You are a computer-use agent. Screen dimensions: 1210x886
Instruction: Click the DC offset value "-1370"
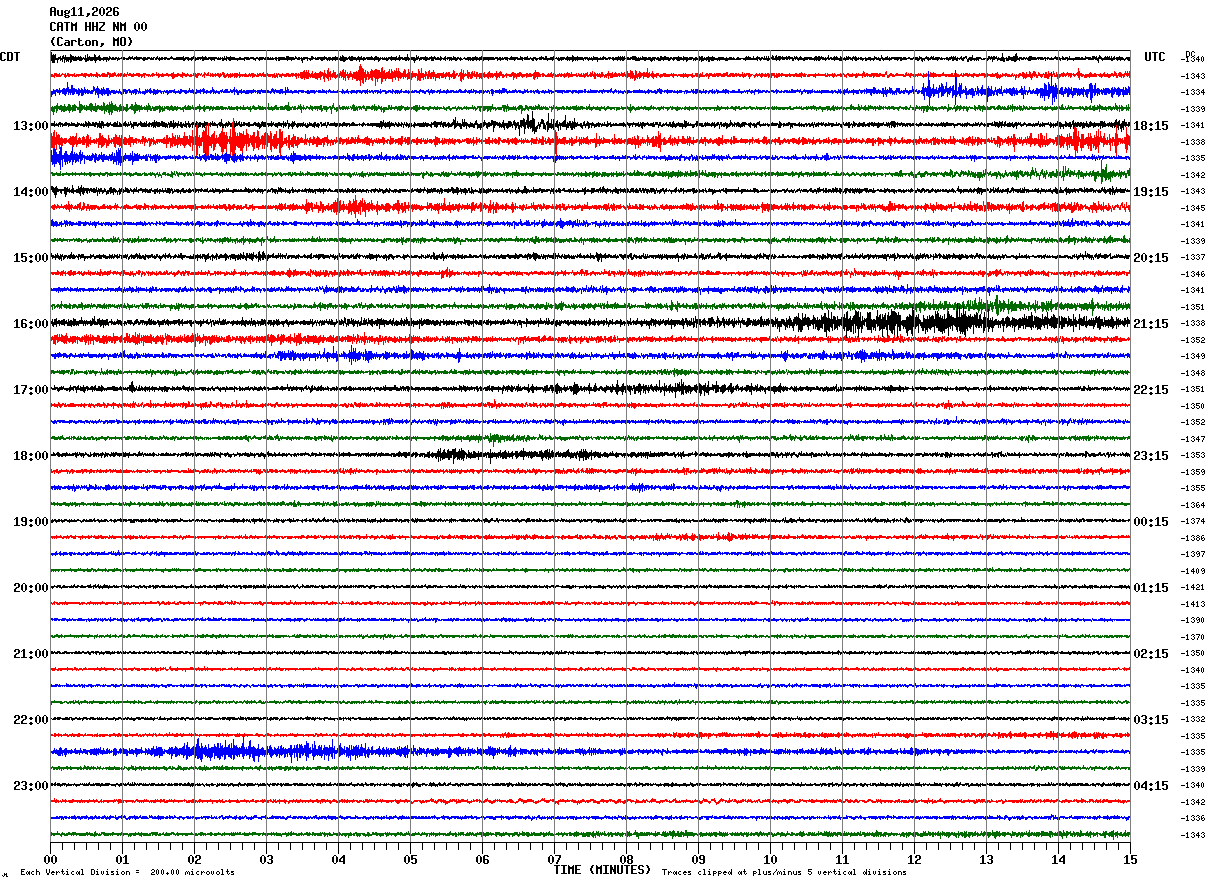point(1193,637)
